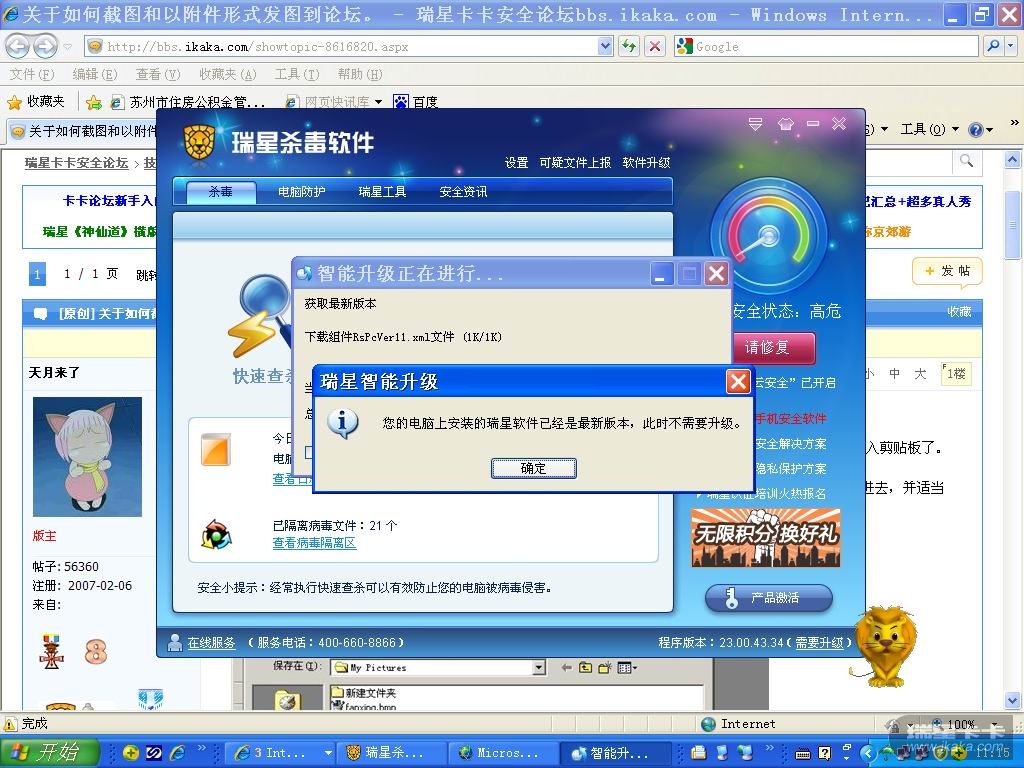Screen dimensions: 1024x768
Task: Click the quarantine recycle icon
Action: tap(216, 535)
